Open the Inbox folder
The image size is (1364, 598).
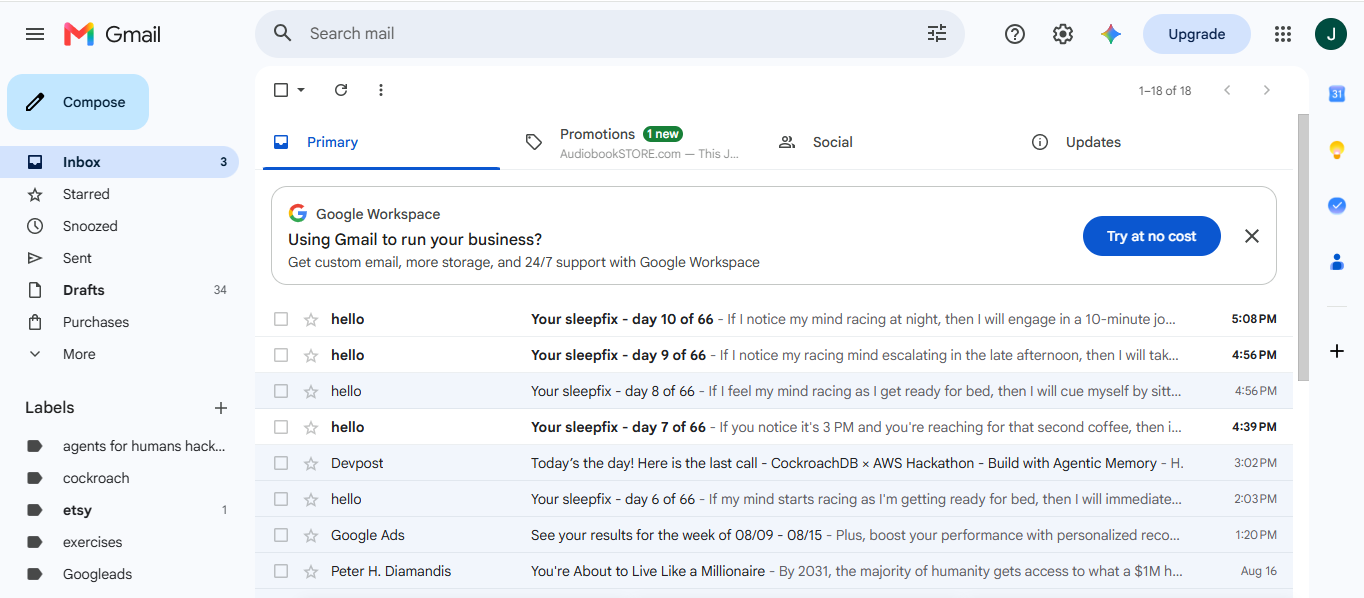[120, 162]
